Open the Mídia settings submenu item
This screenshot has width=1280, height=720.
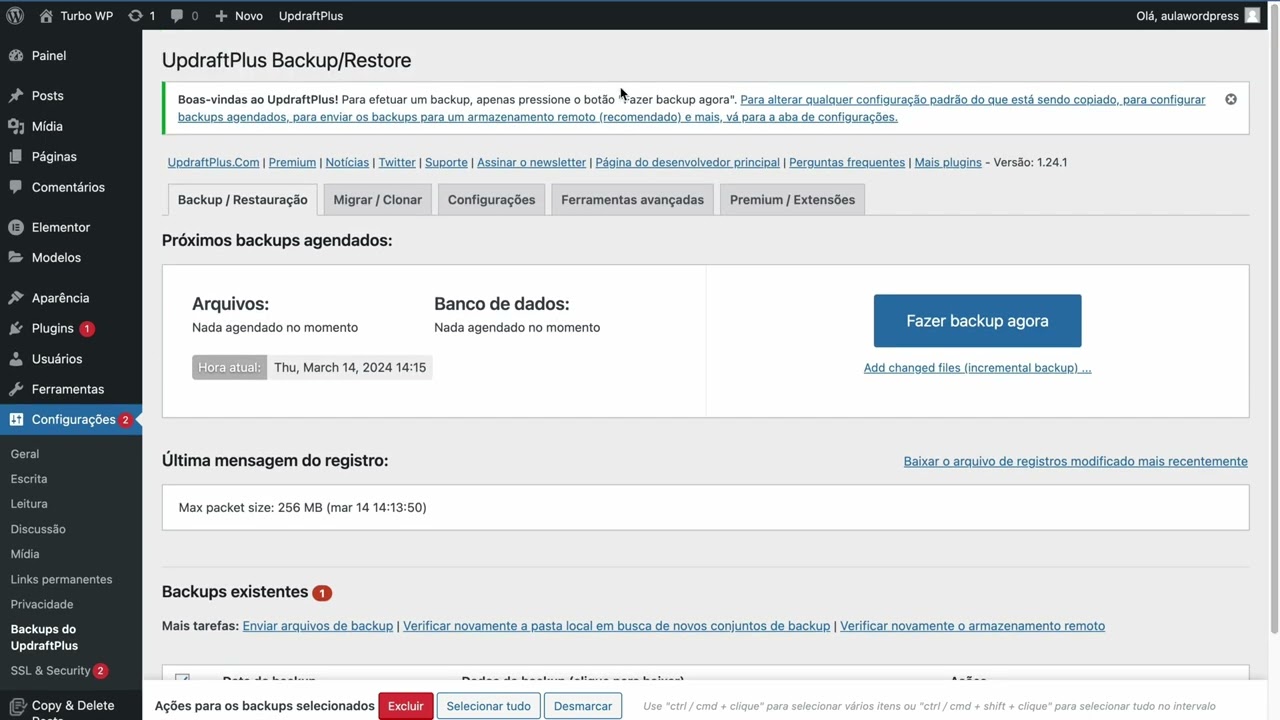pyautogui.click(x=25, y=554)
